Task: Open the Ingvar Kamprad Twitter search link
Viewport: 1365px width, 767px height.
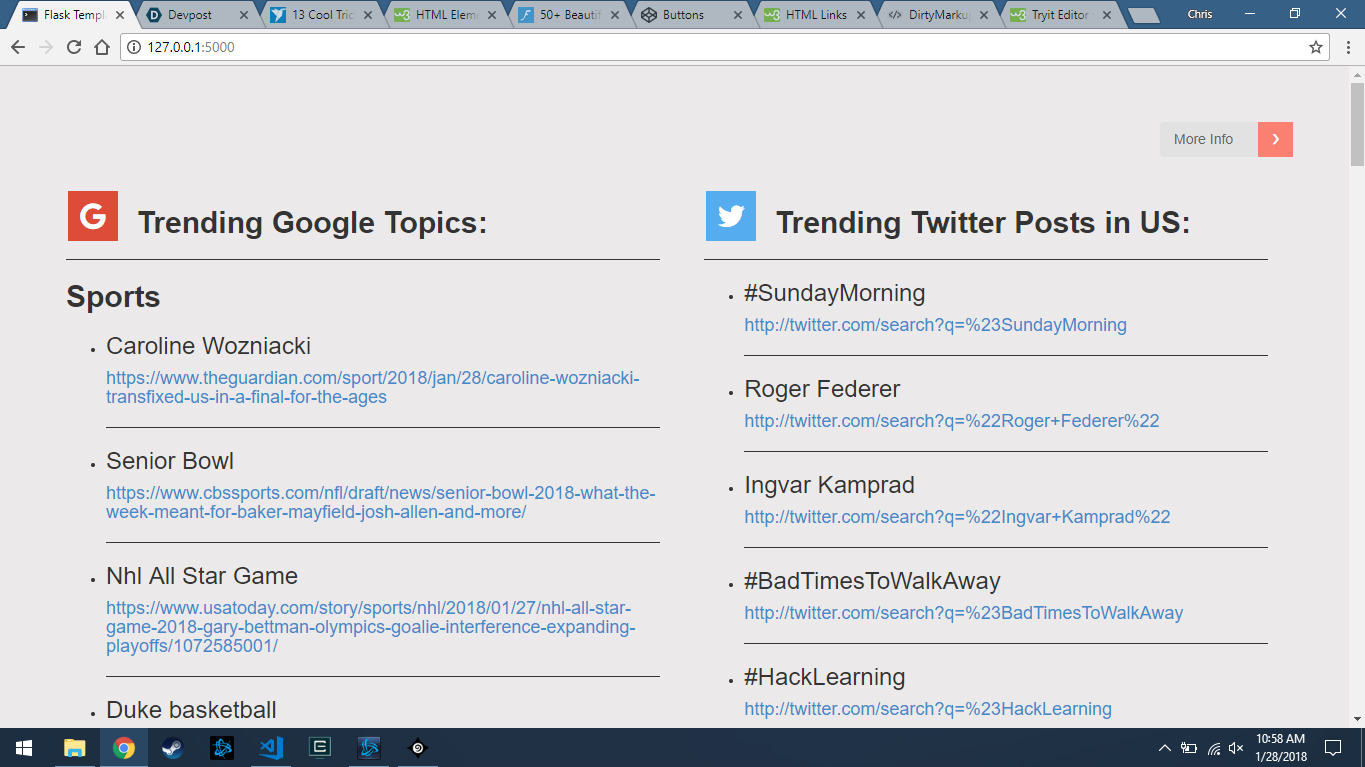Action: coord(957,517)
